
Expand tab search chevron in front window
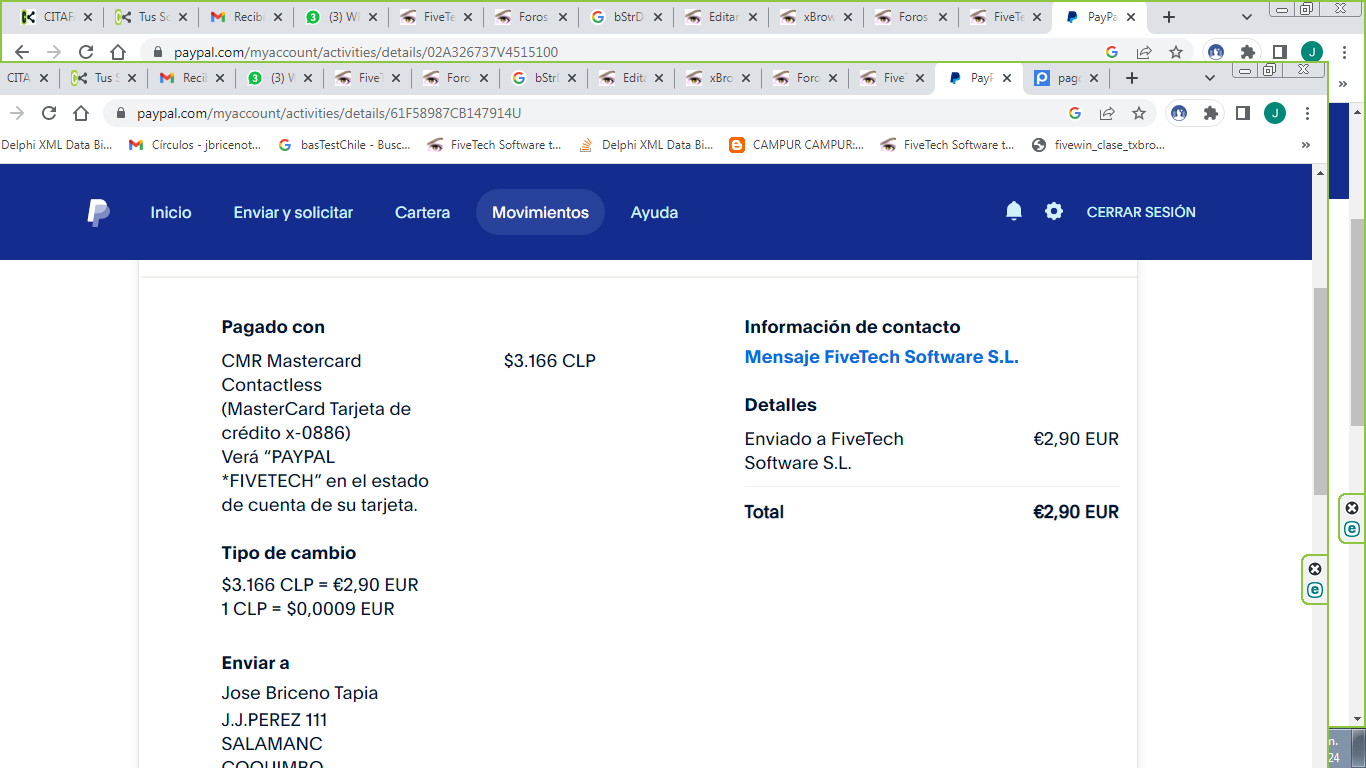[x=1210, y=78]
